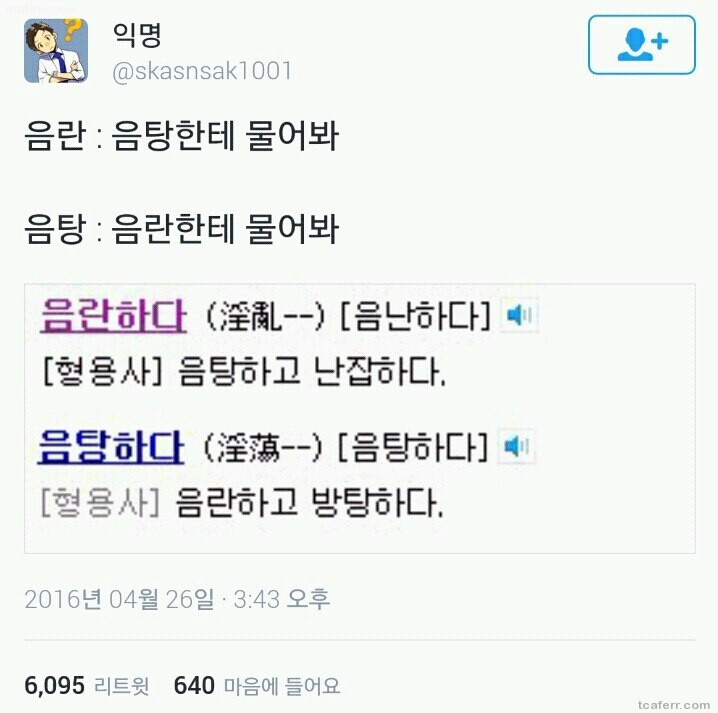Click the tweet text line 음탕 : 음란한테 물어봐

coord(181,229)
